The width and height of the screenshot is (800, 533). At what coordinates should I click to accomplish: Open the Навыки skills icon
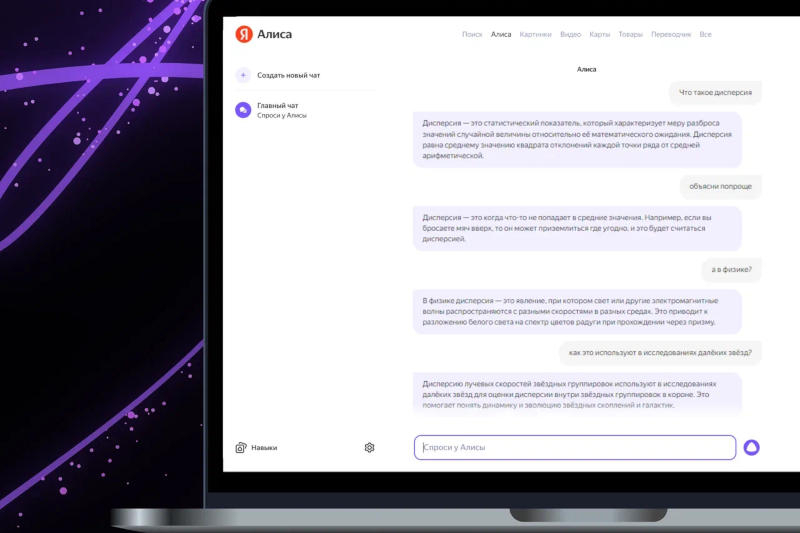point(241,448)
